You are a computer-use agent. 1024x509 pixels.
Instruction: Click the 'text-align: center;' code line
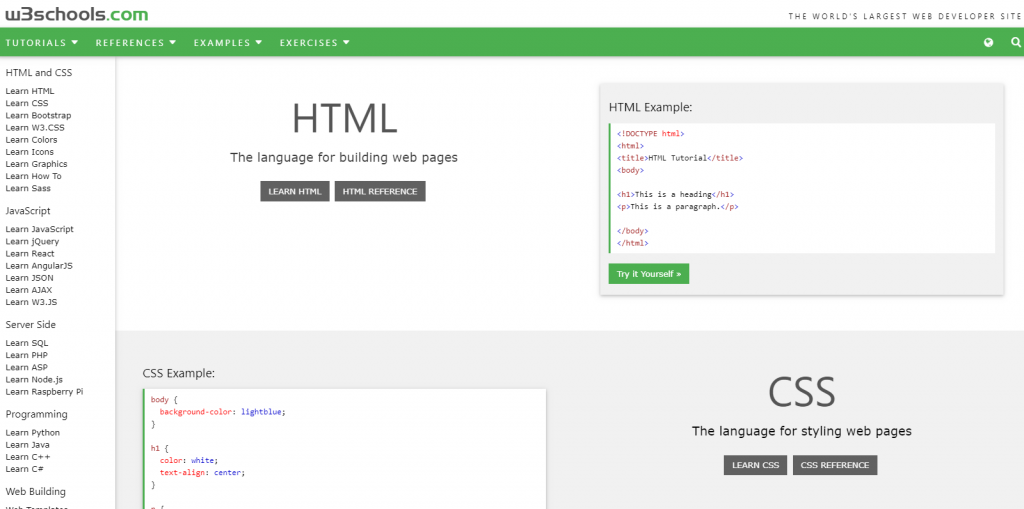click(x=202, y=472)
